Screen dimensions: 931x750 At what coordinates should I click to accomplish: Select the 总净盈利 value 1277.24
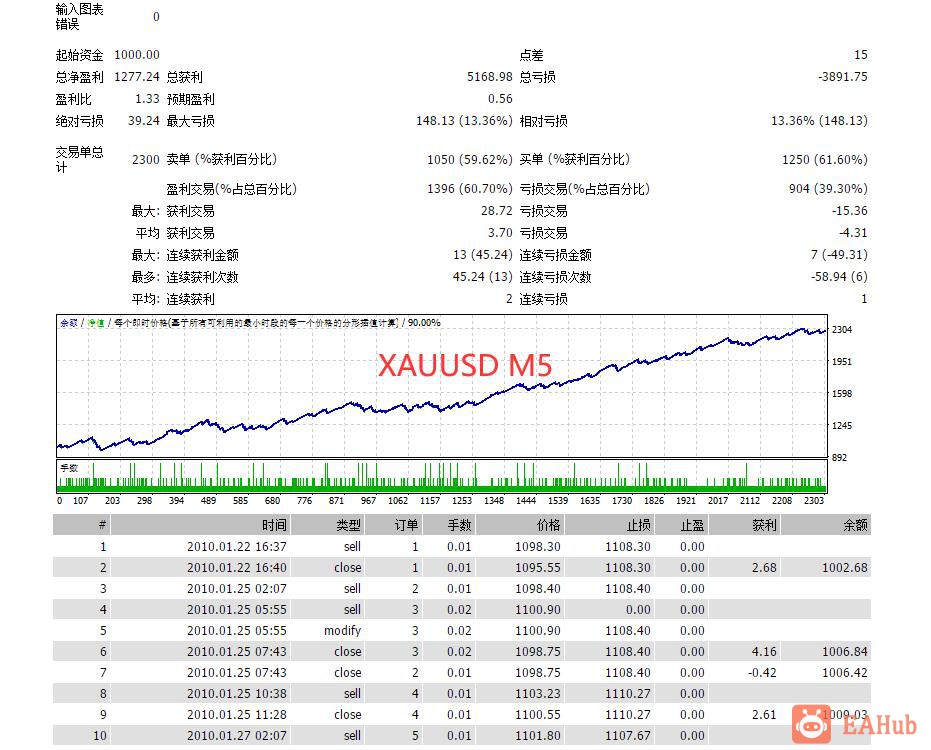(x=137, y=77)
